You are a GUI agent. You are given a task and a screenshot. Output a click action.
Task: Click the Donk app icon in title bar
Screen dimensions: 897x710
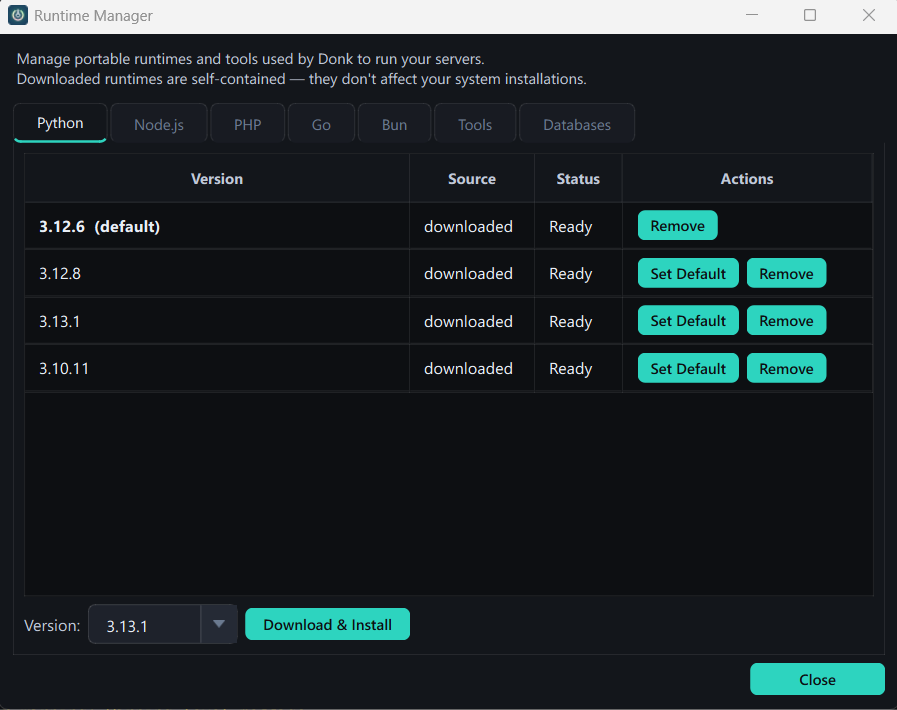[x=19, y=15]
